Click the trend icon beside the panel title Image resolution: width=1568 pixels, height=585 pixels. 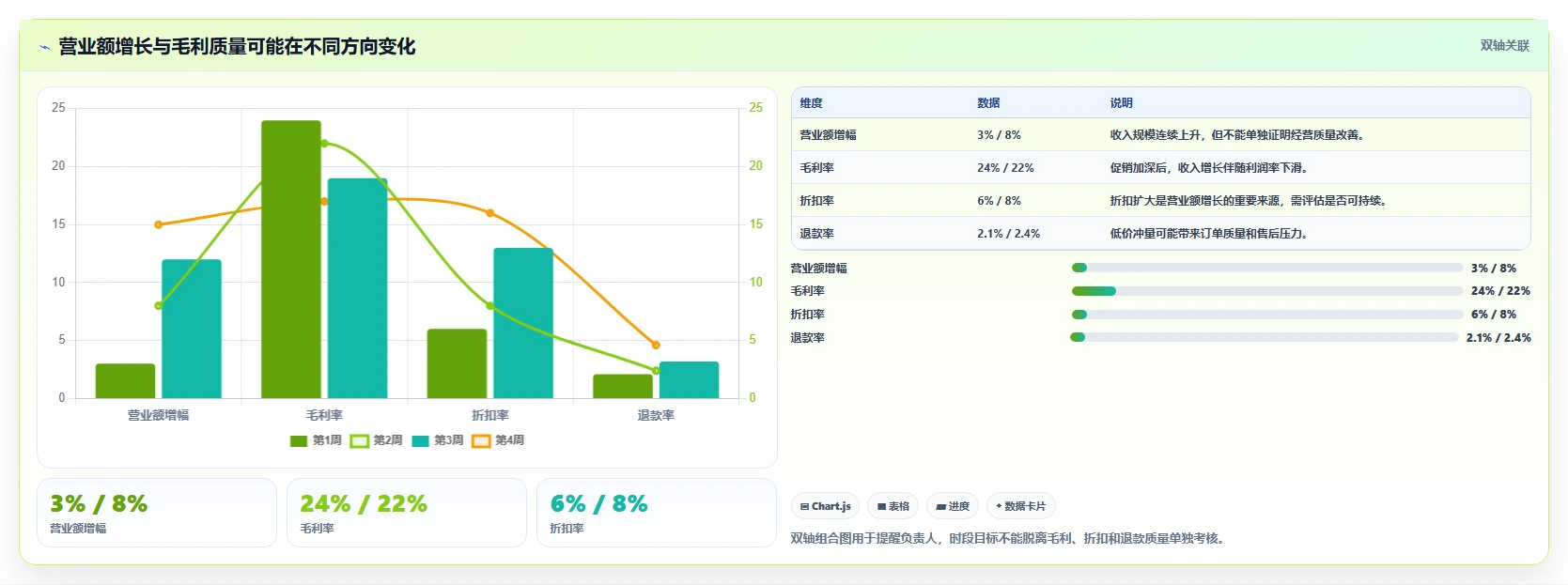click(x=44, y=47)
